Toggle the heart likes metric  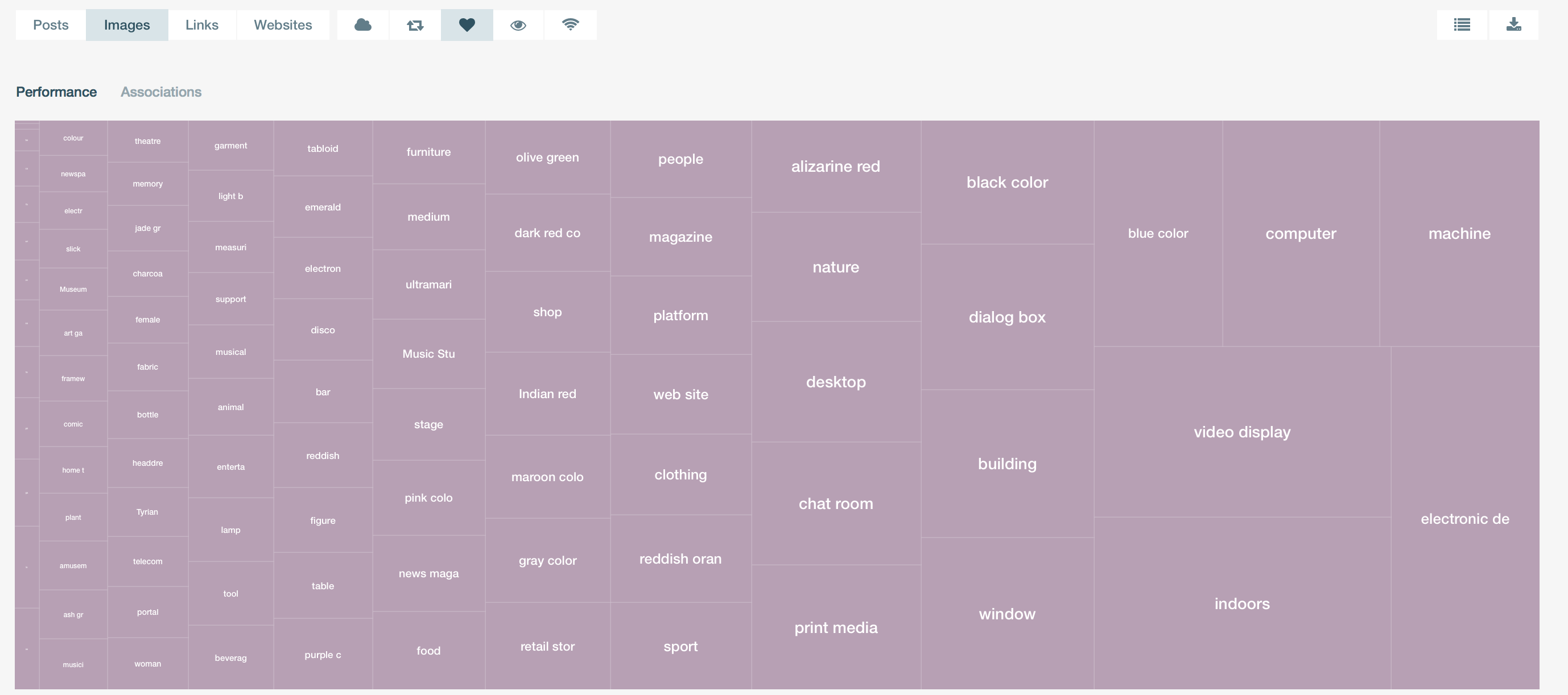pyautogui.click(x=467, y=25)
